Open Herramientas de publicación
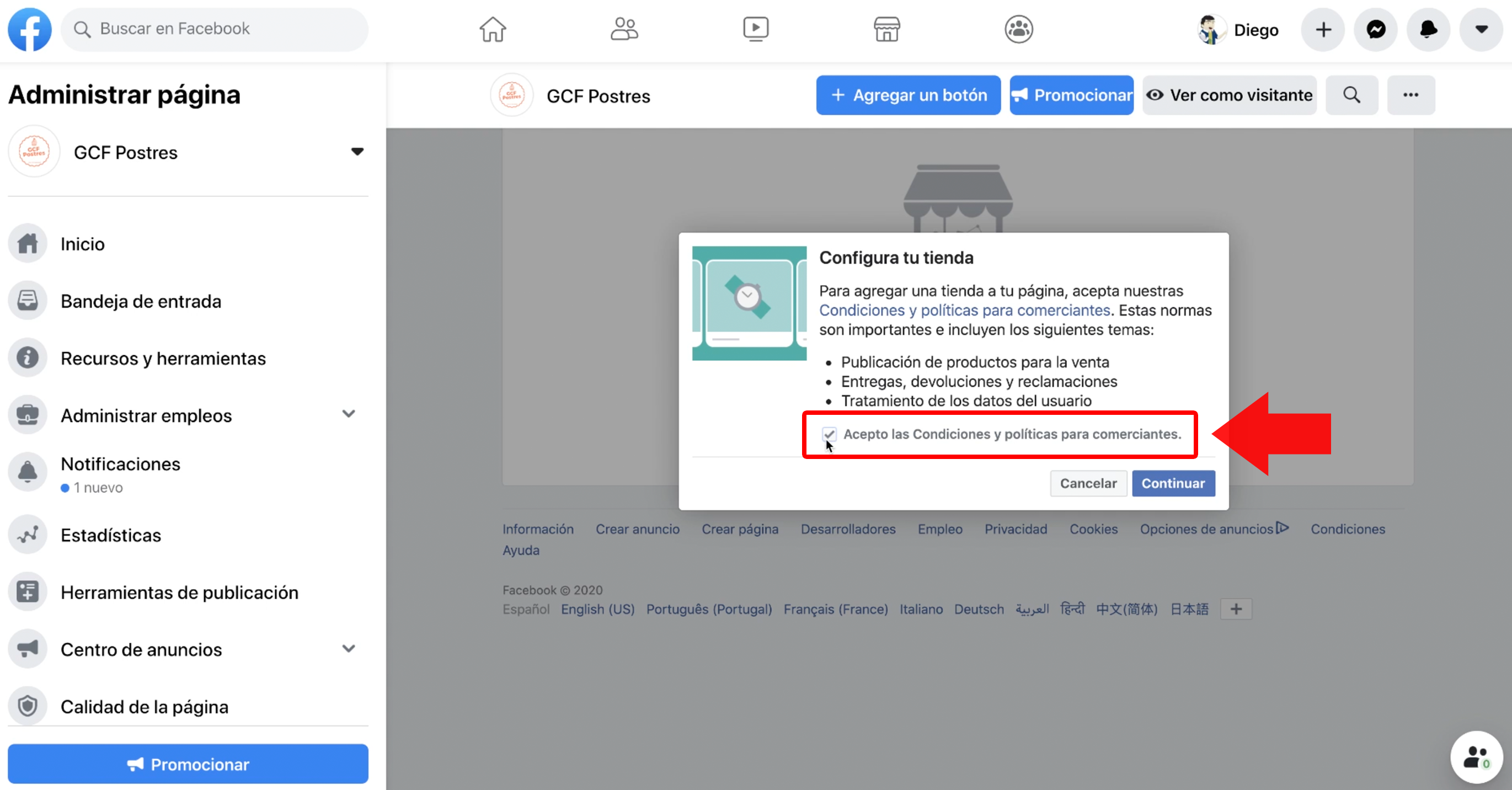The width and height of the screenshot is (1512, 790). tap(188, 592)
